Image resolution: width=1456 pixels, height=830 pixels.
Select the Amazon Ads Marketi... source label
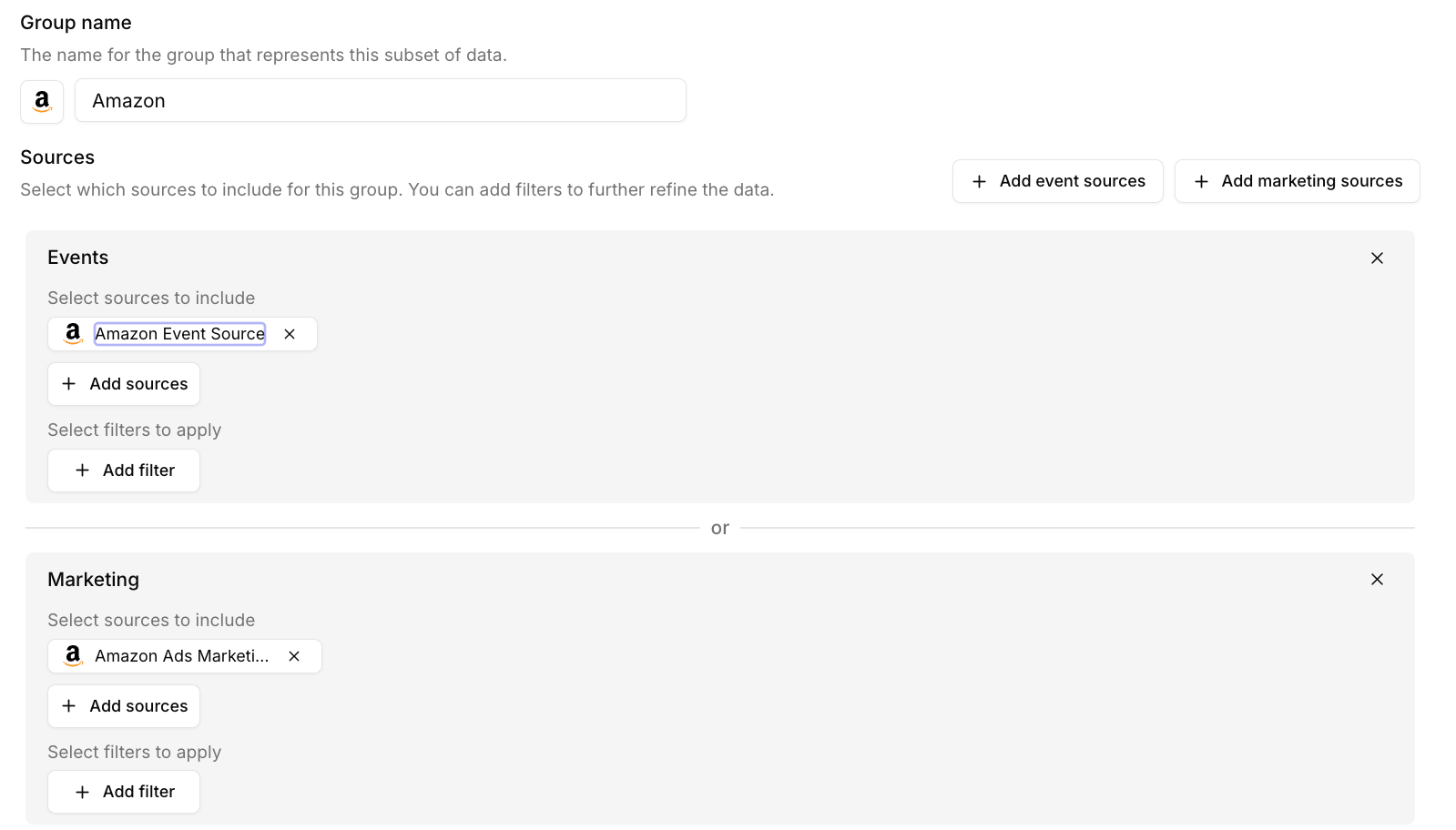coord(182,656)
